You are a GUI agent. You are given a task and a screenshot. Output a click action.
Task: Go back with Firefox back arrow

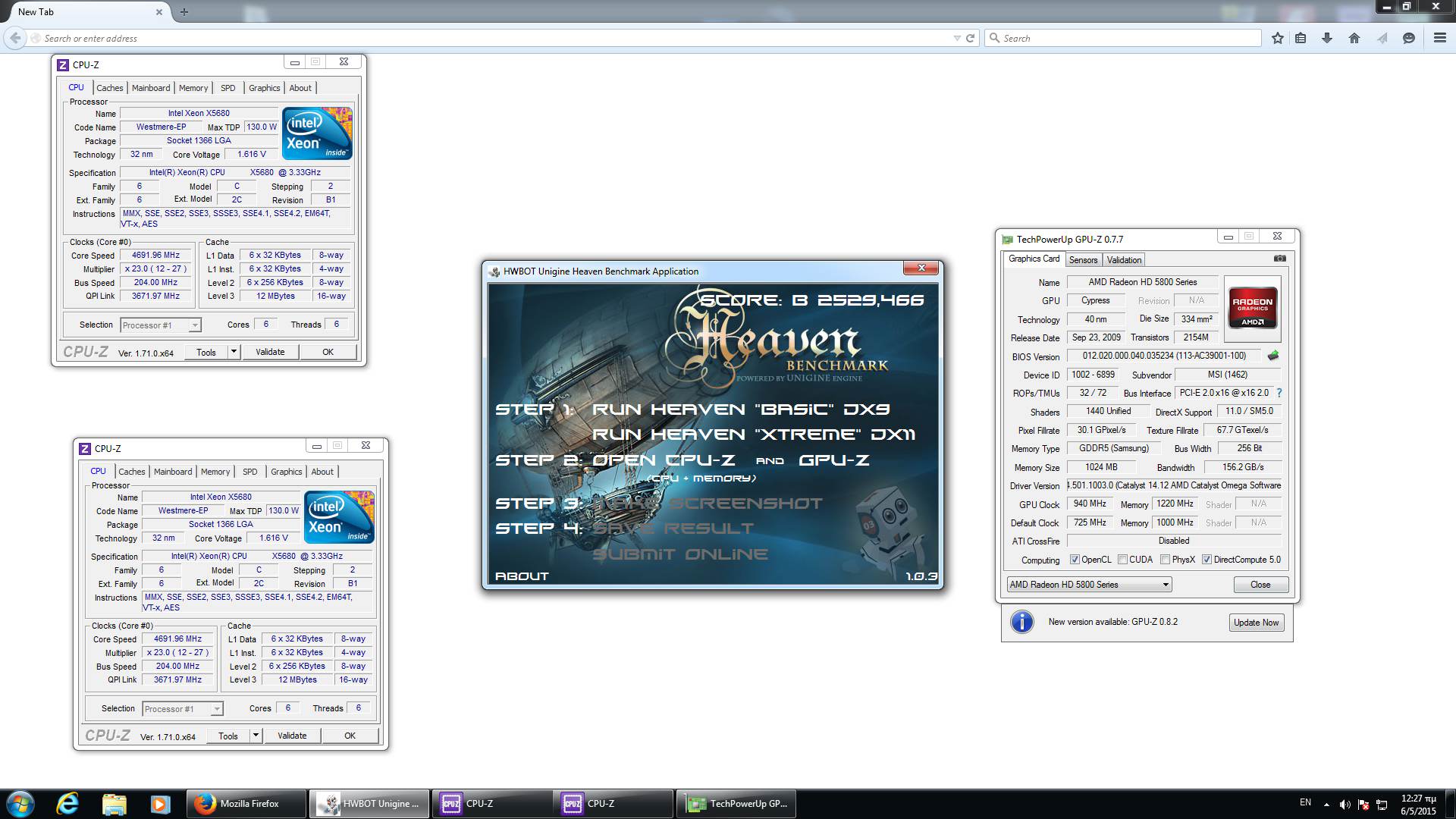[15, 38]
